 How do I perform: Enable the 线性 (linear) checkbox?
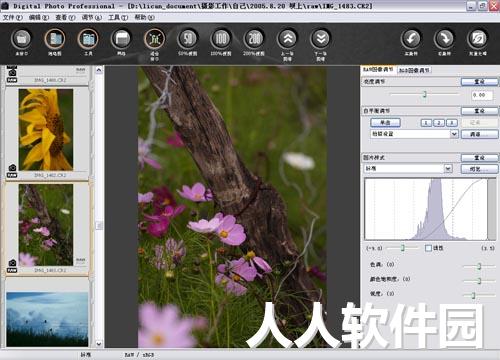click(428, 248)
